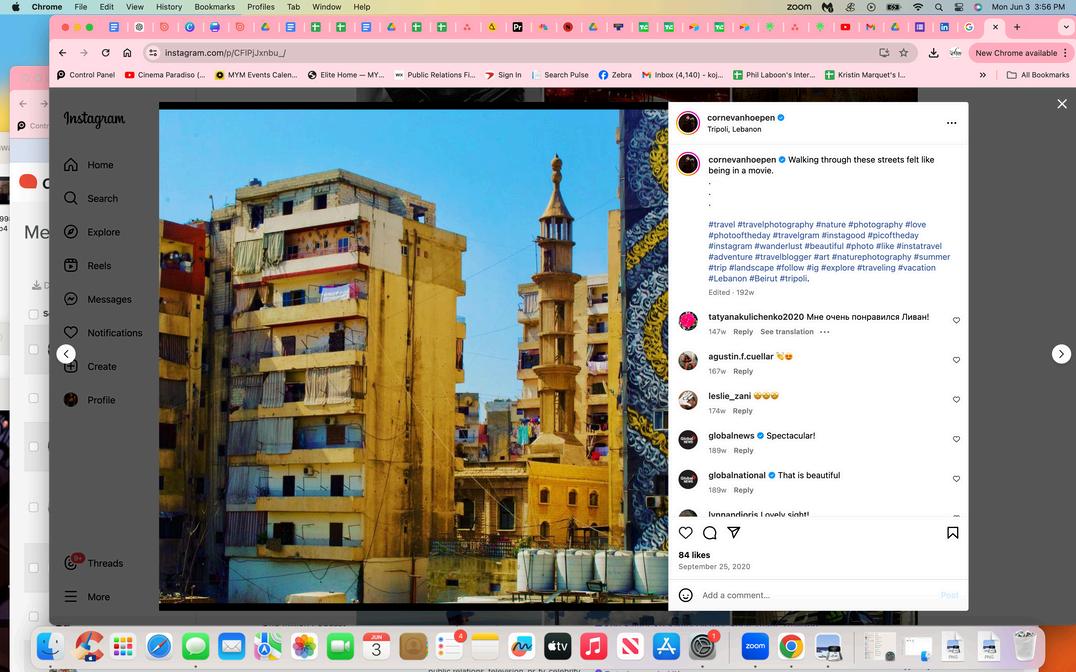Open the View menu
Image resolution: width=1076 pixels, height=672 pixels.
134,7
